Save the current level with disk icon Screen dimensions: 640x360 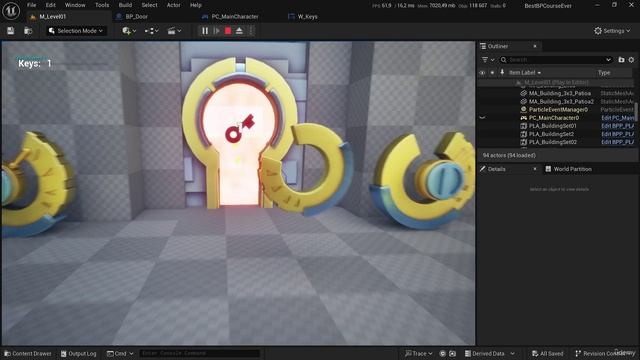[x=11, y=31]
